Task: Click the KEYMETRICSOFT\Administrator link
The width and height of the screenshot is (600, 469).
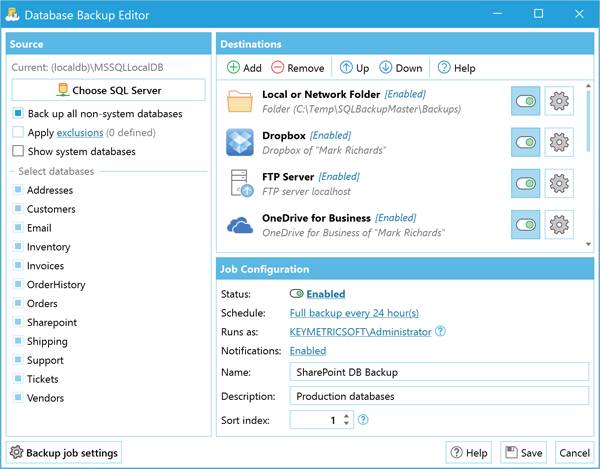Action: pyautogui.click(x=360, y=332)
